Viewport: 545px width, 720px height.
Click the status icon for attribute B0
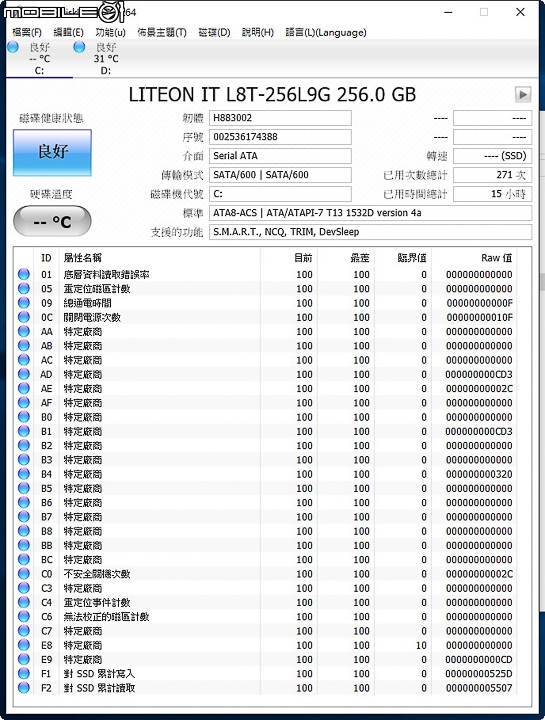point(23,417)
